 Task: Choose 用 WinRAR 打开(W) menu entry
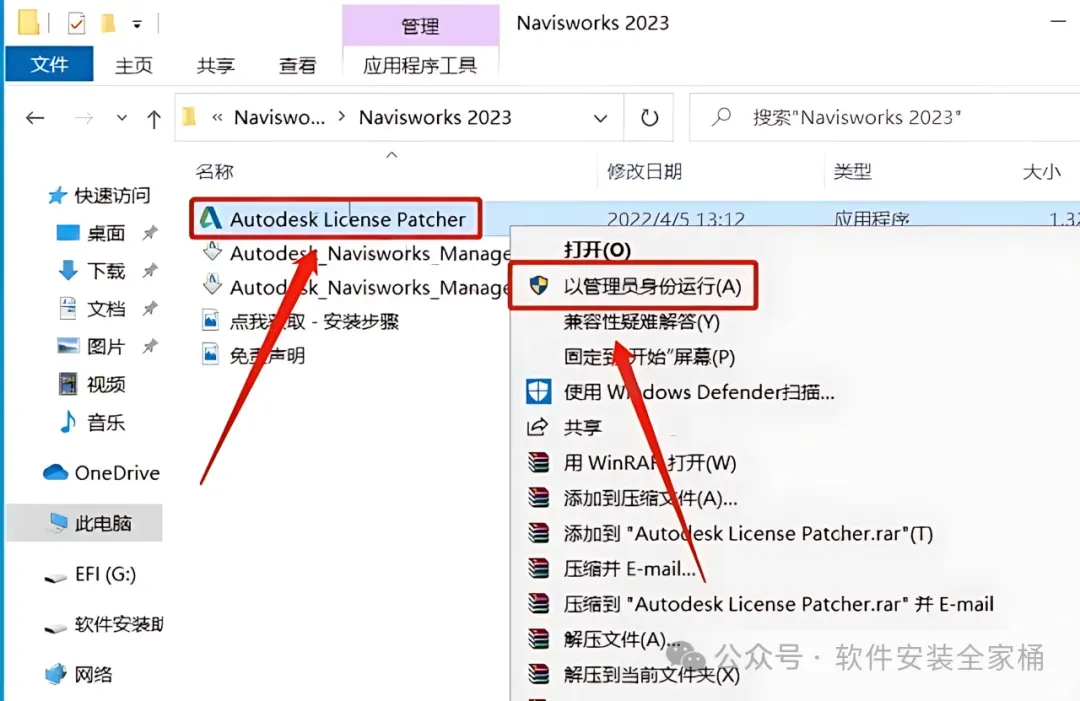point(650,463)
